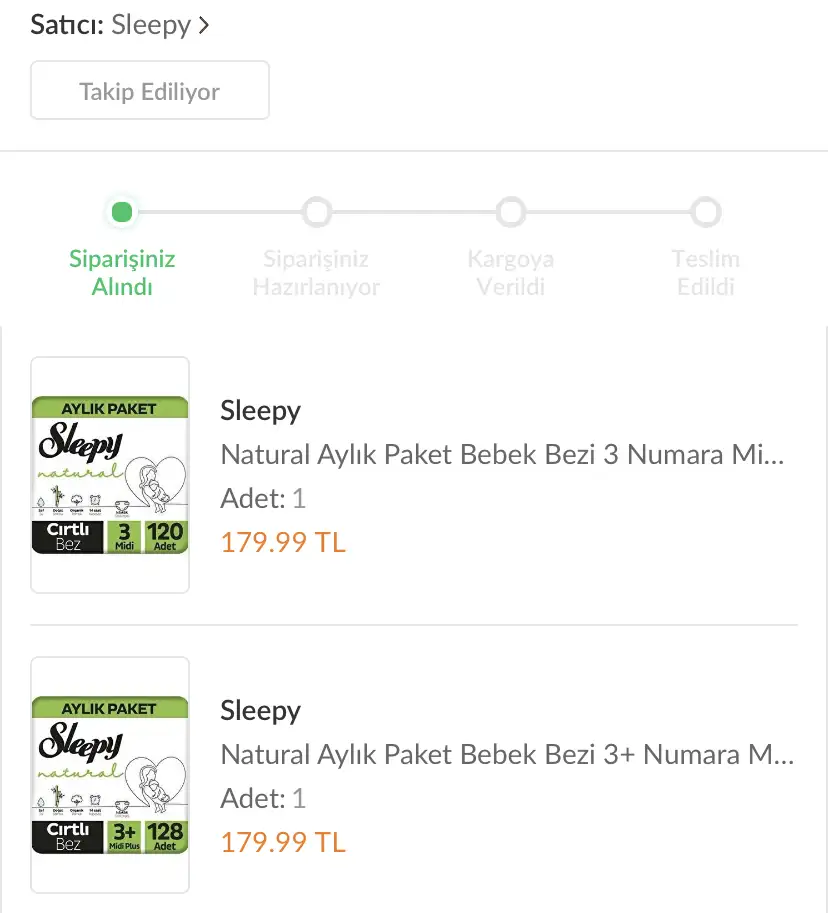Image resolution: width=828 pixels, height=913 pixels.
Task: Open the Bebek Bezi 3 Numara product title
Action: click(x=502, y=455)
